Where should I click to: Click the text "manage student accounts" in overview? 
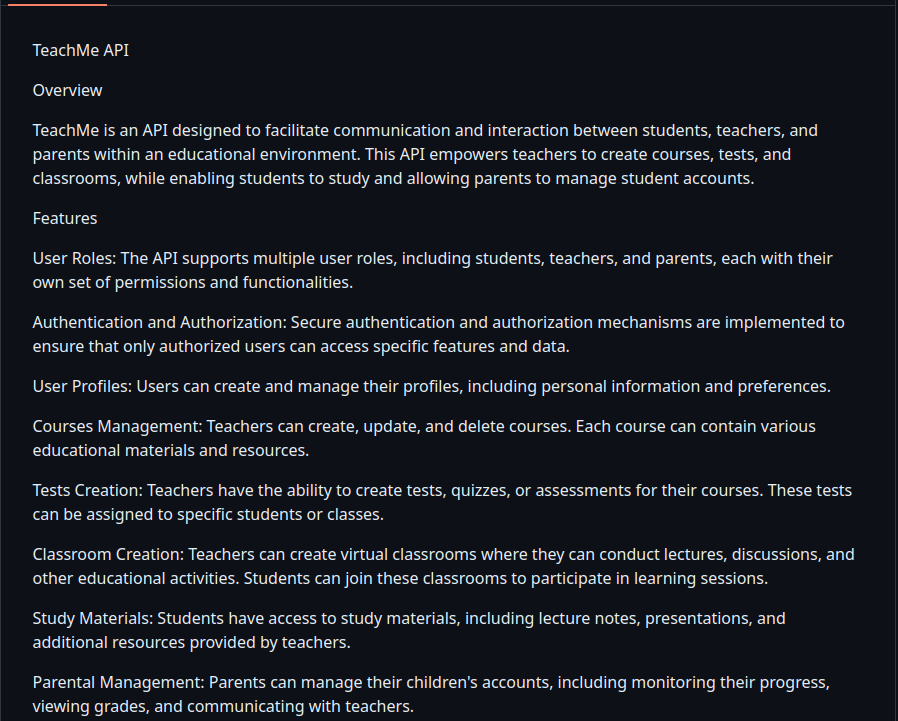[x=660, y=178]
